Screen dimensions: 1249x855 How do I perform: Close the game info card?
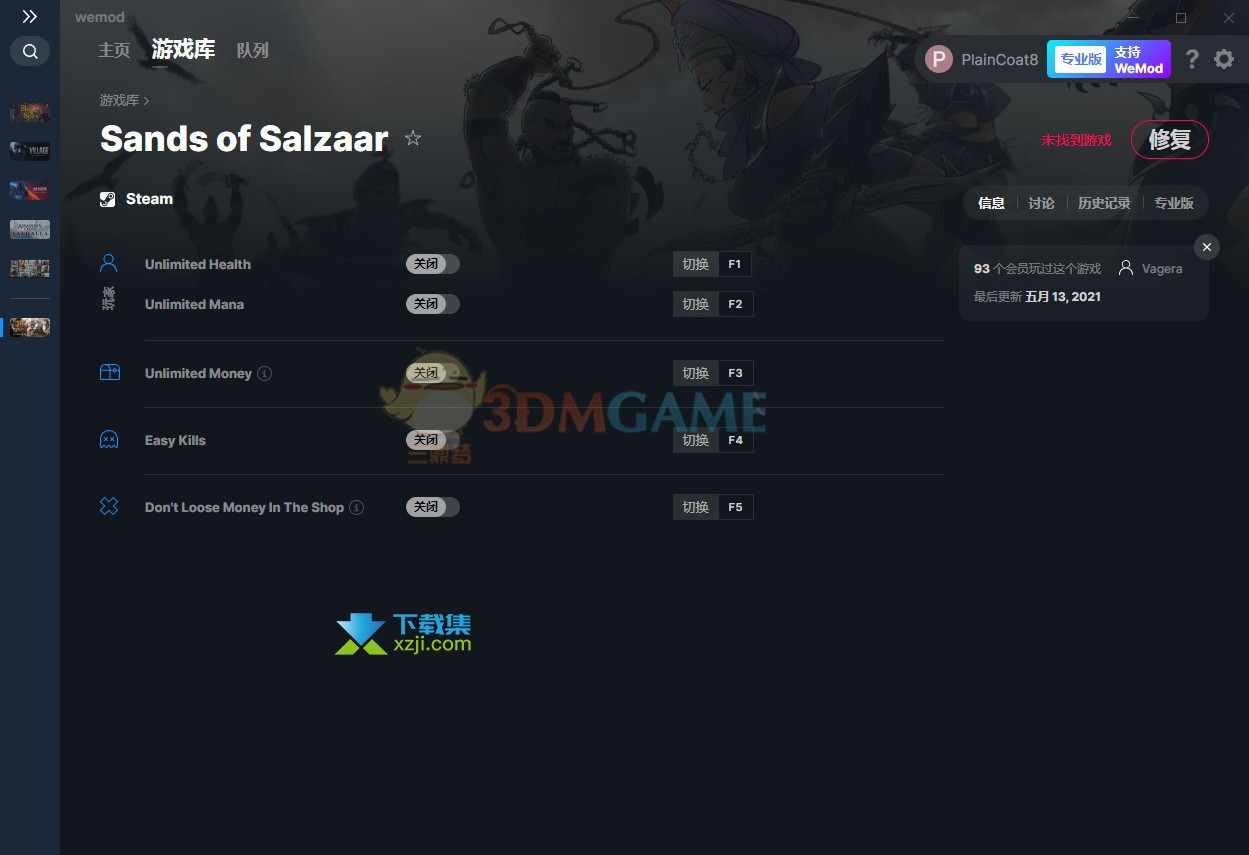tap(1207, 247)
